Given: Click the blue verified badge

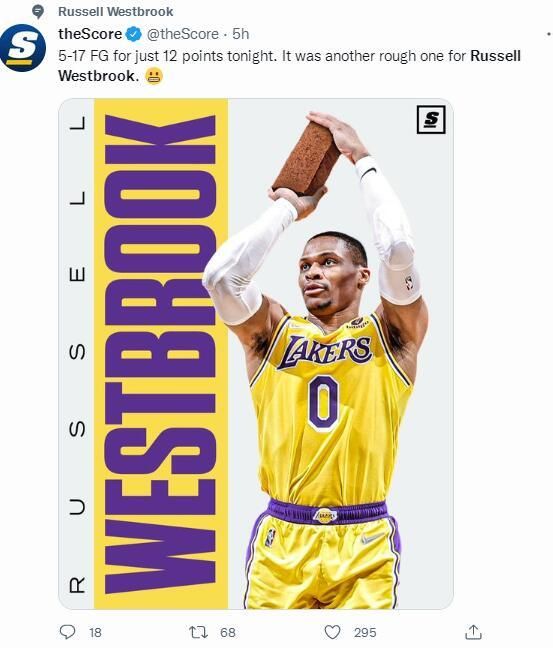Looking at the screenshot, I should pyautogui.click(x=133, y=34).
